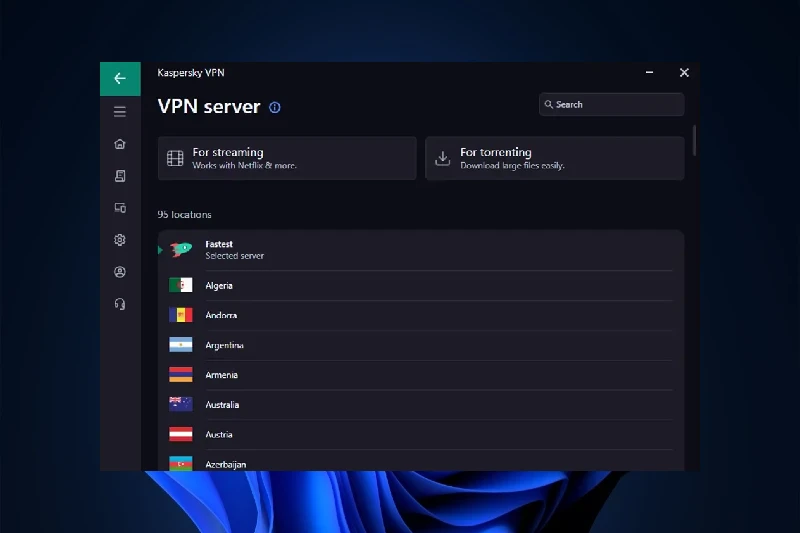This screenshot has width=800, height=533.
Task: Select Azerbaijan from the server list
Action: [x=421, y=461]
